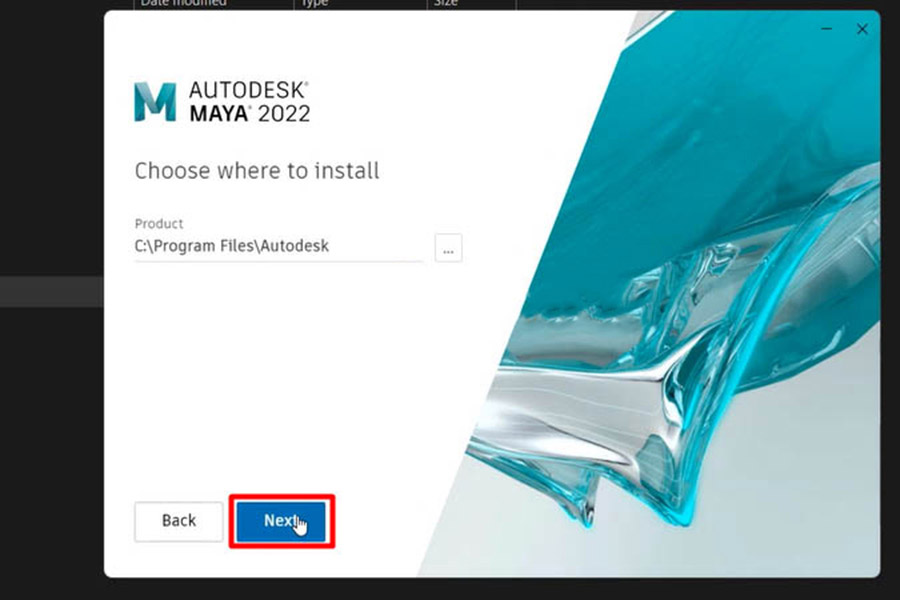The image size is (900, 600).
Task: Click the underline beneath the install path
Action: [279, 261]
